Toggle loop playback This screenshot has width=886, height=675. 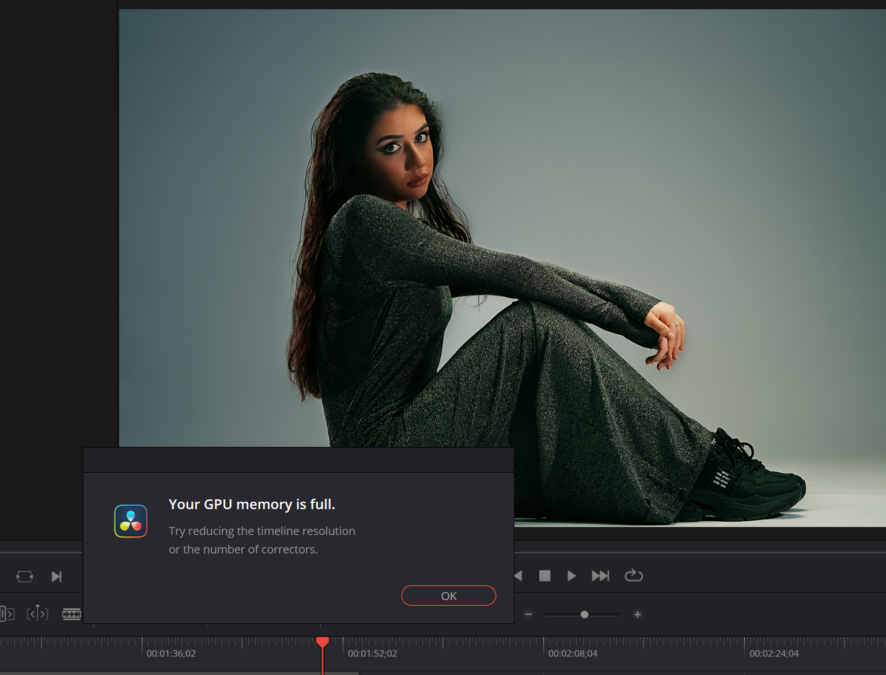(633, 576)
